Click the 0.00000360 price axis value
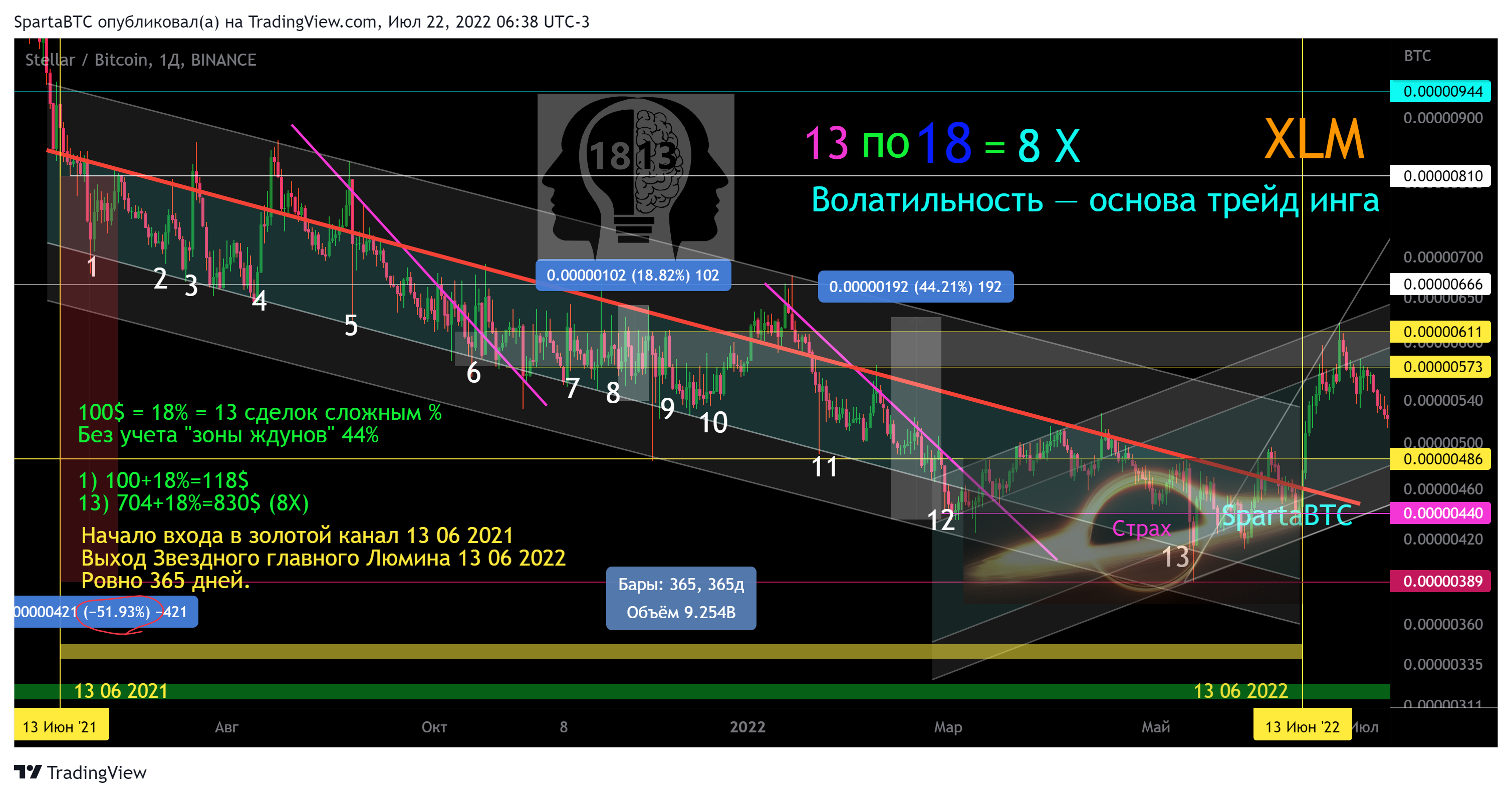1512x797 pixels. [x=1443, y=625]
